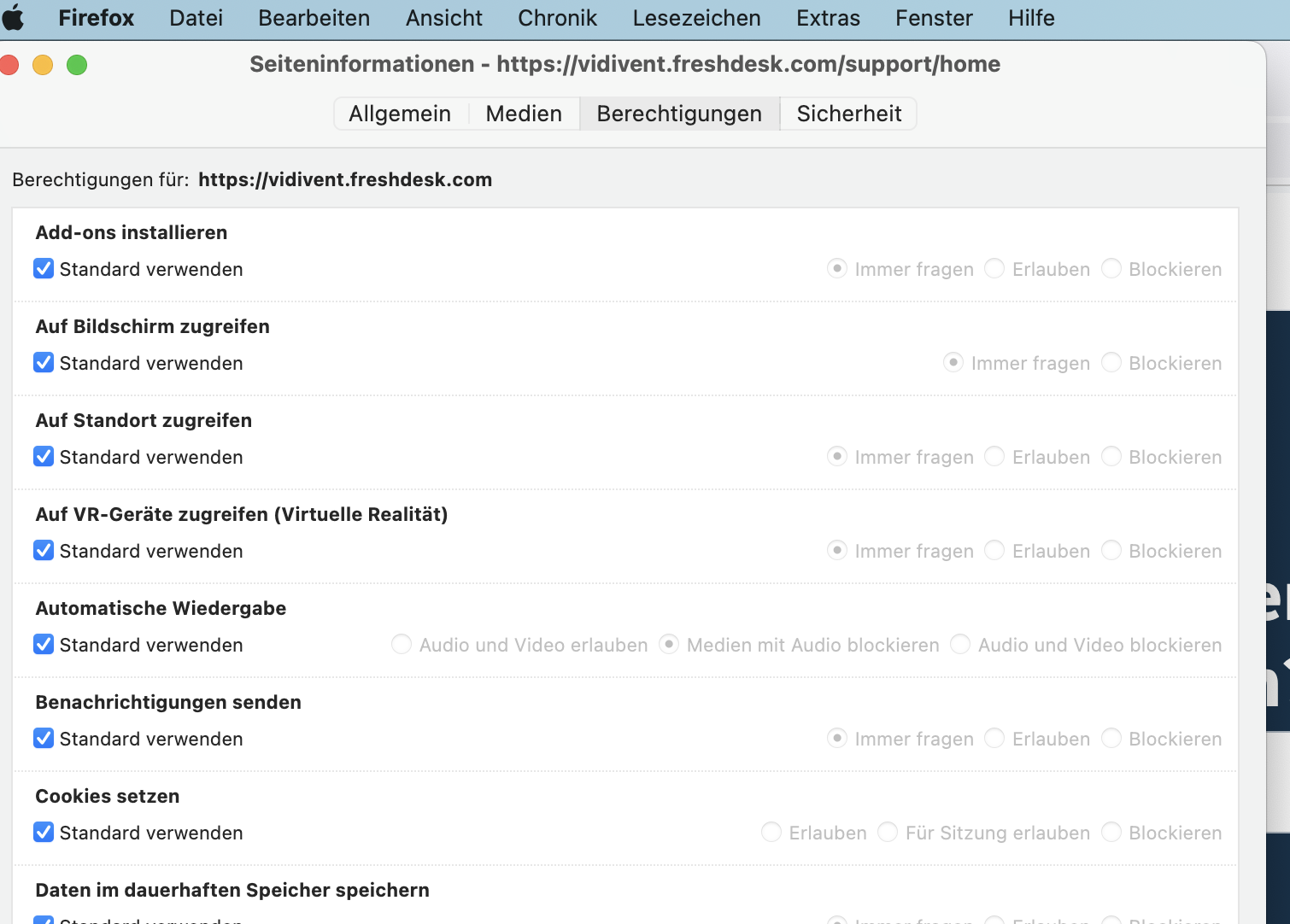Open the Chronik menu
1290x924 pixels.
pyautogui.click(x=557, y=18)
